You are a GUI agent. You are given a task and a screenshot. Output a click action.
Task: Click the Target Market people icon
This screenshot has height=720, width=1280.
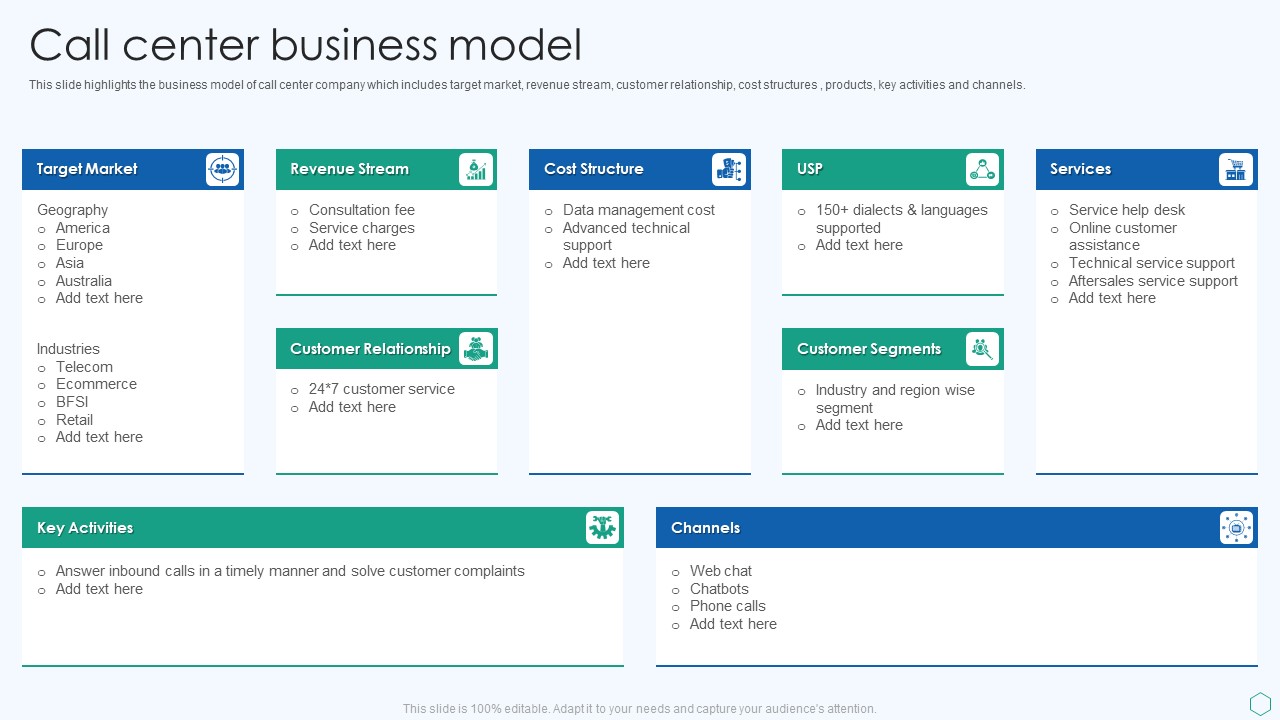222,169
